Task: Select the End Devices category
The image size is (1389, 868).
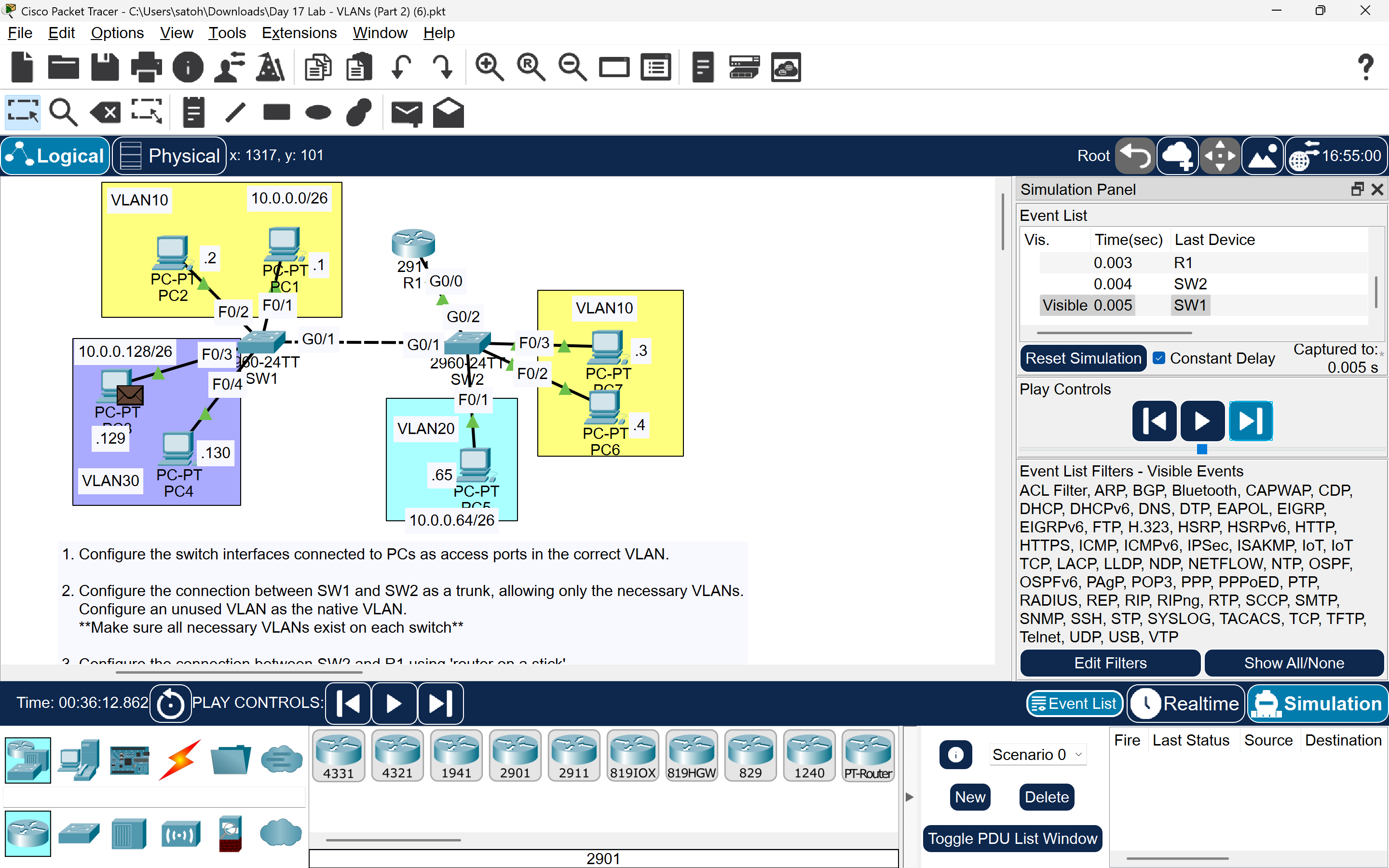Action: (x=79, y=760)
